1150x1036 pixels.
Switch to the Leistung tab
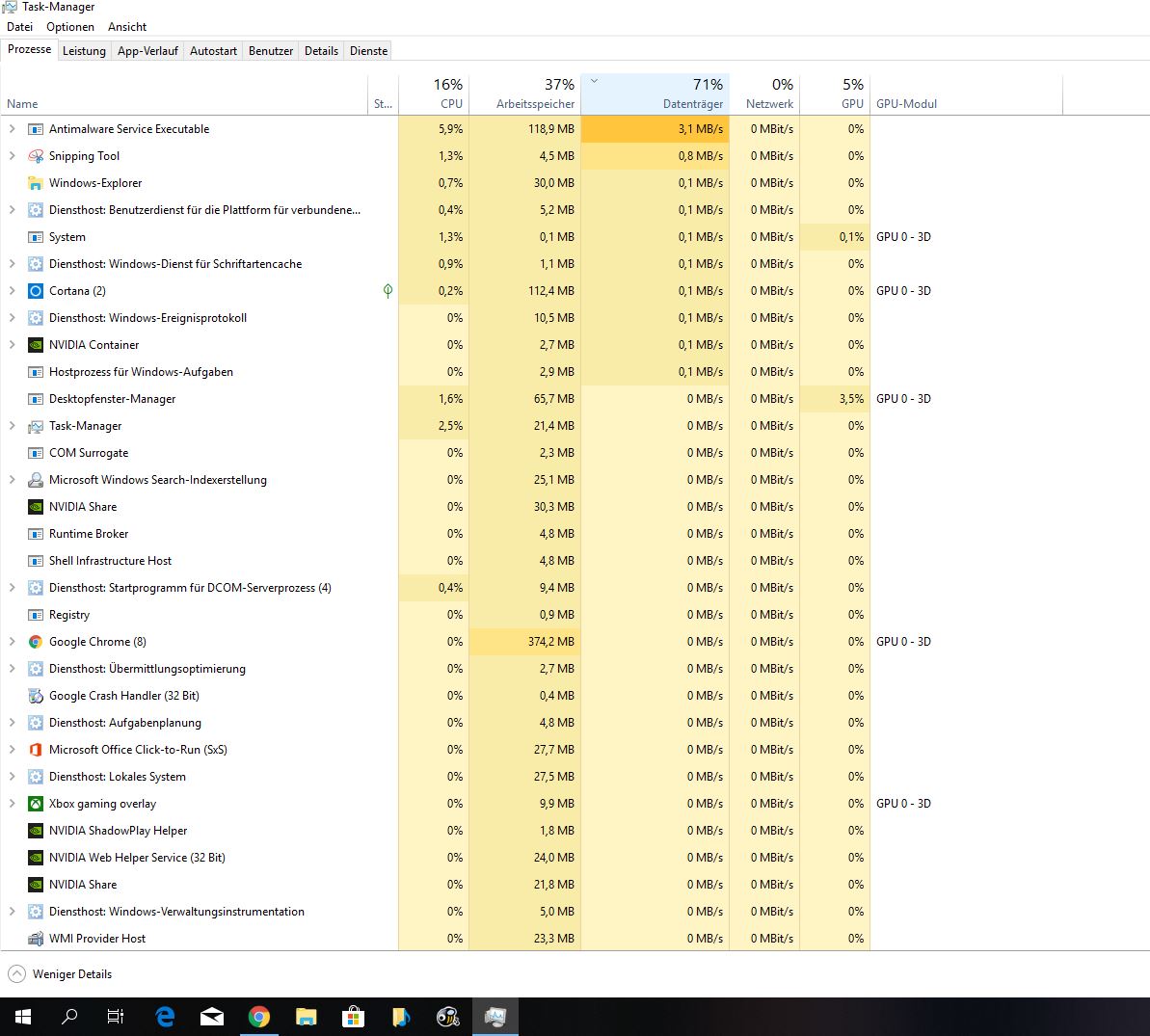click(84, 51)
